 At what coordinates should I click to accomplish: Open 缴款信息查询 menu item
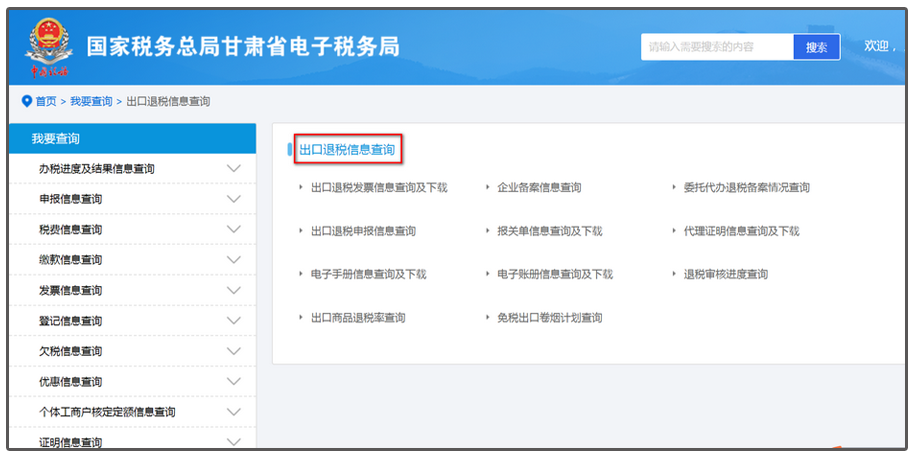click(71, 260)
